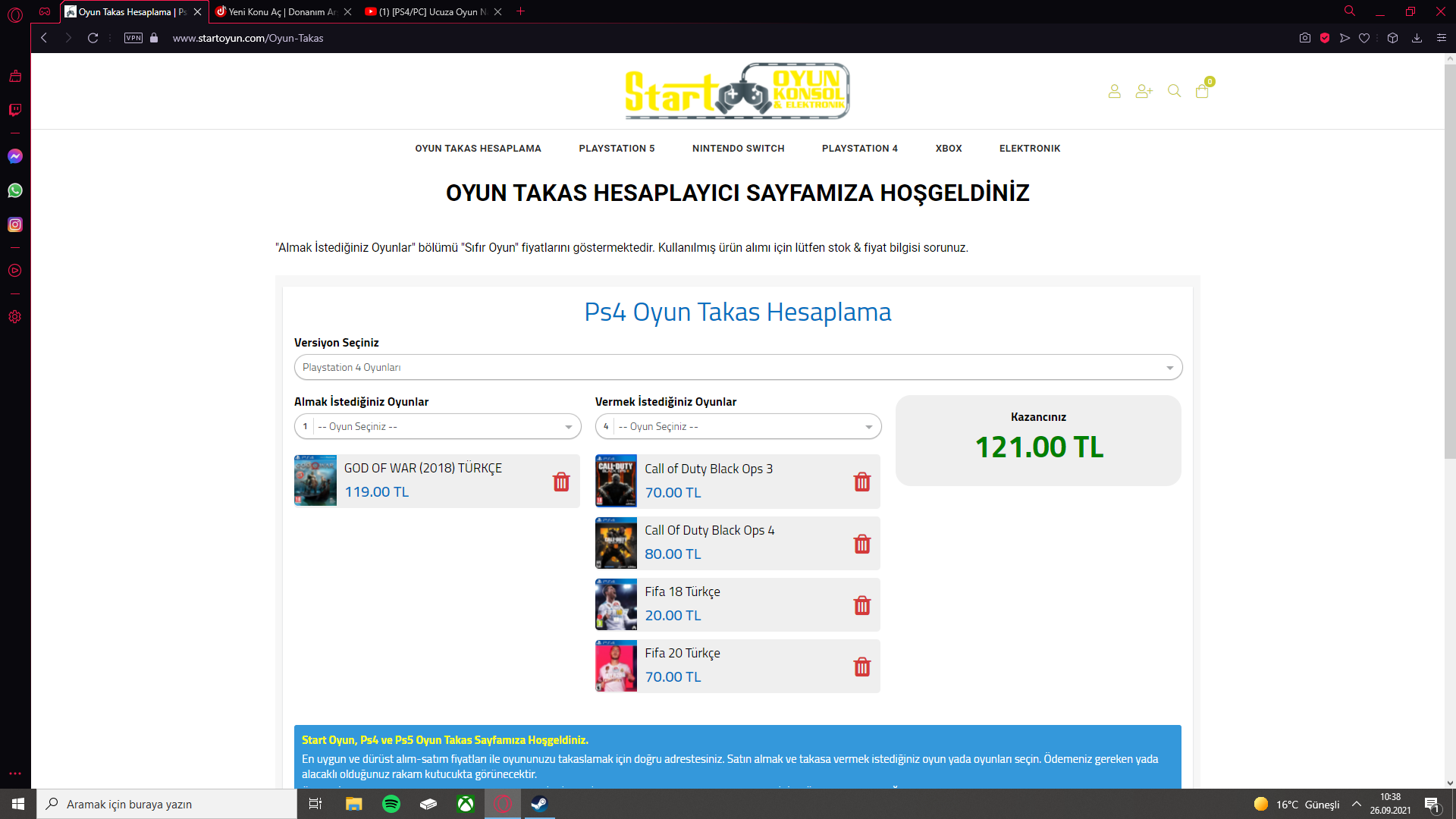The image size is (1456, 819).
Task: Delete Fifa 18 Türkçe from trade list
Action: coord(862,605)
